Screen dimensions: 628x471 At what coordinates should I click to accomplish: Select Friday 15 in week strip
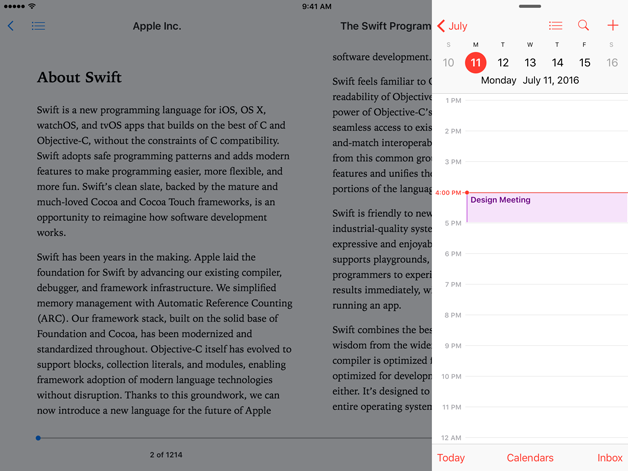[x=585, y=62]
